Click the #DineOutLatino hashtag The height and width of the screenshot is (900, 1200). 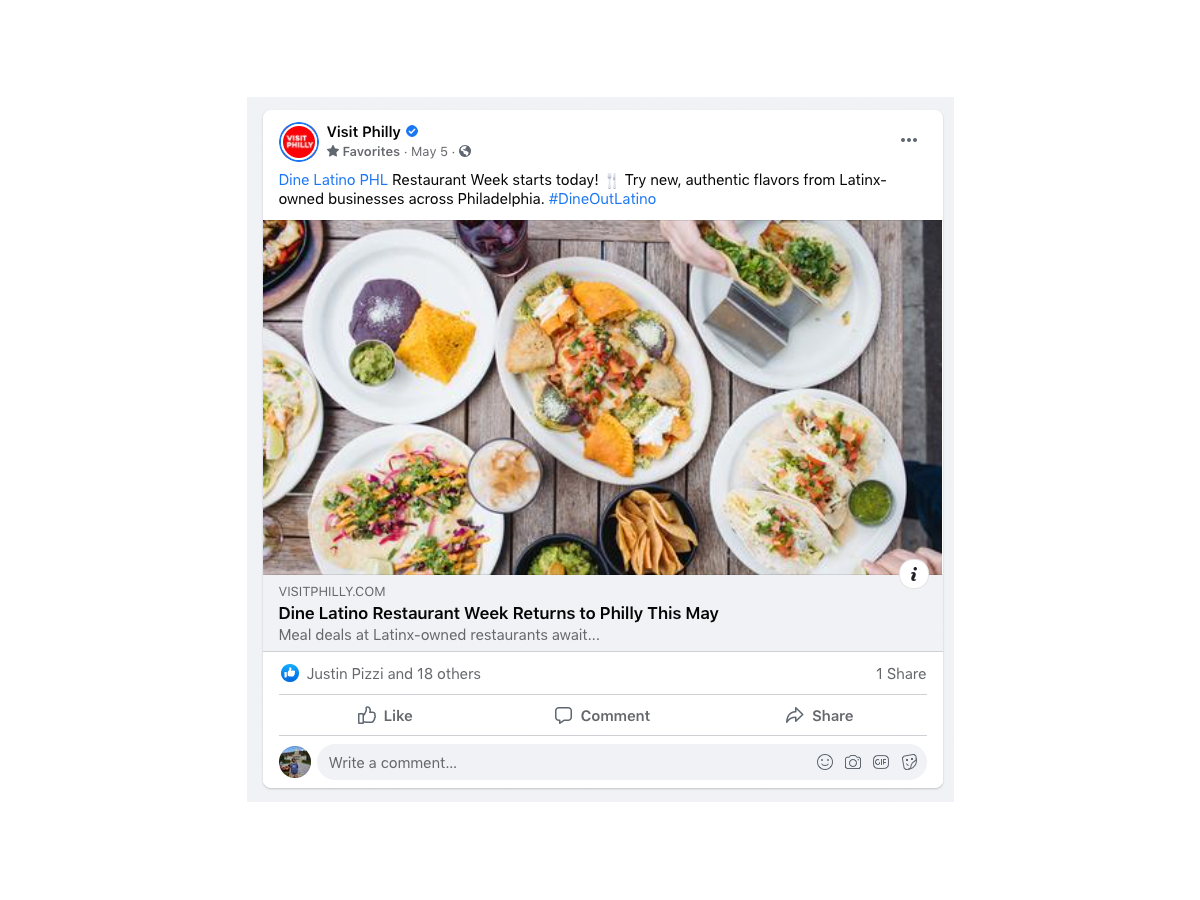602,199
